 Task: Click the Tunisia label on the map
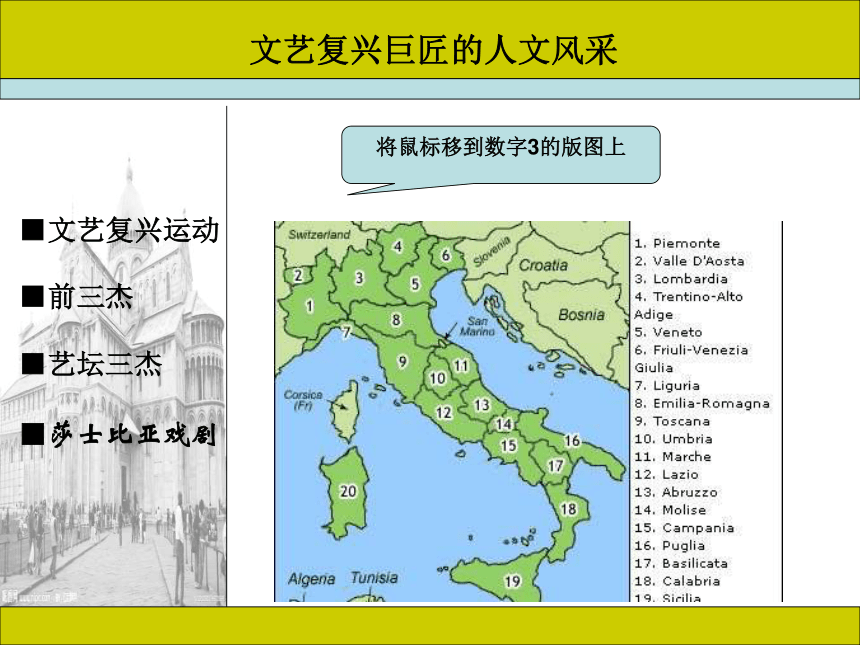[x=374, y=578]
